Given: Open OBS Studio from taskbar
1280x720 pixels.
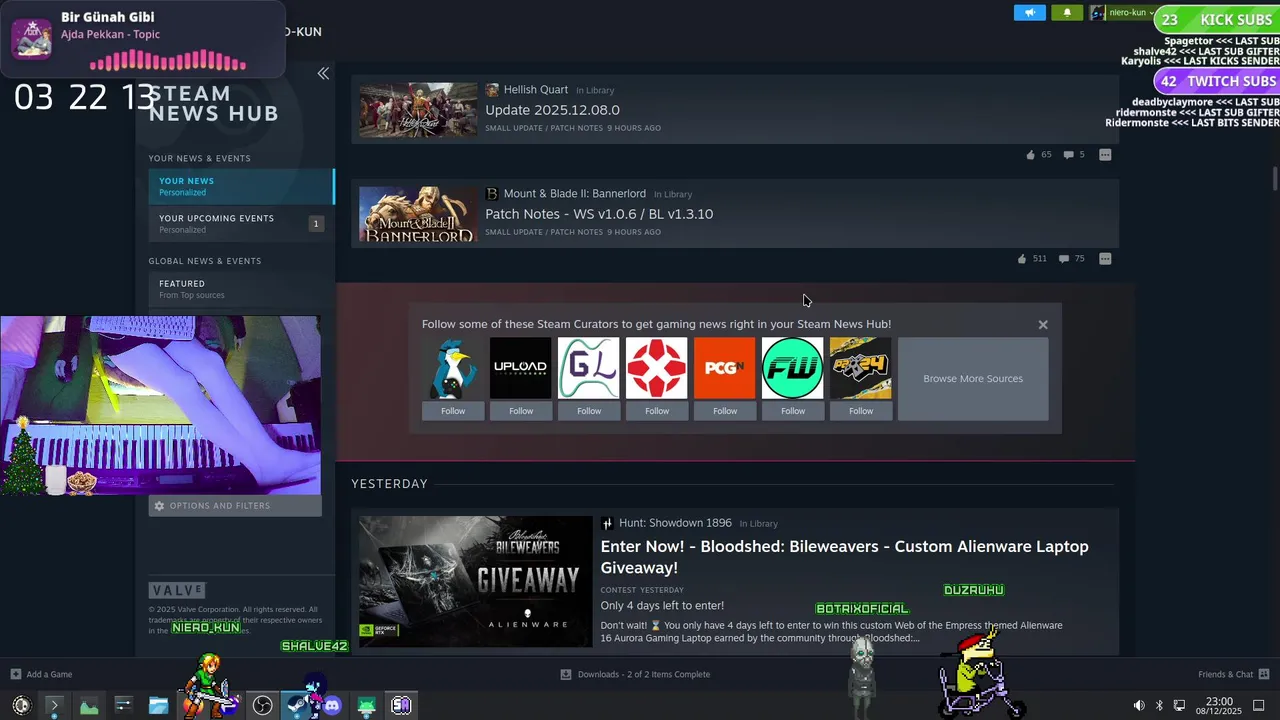Looking at the screenshot, I should pyautogui.click(x=262, y=706).
